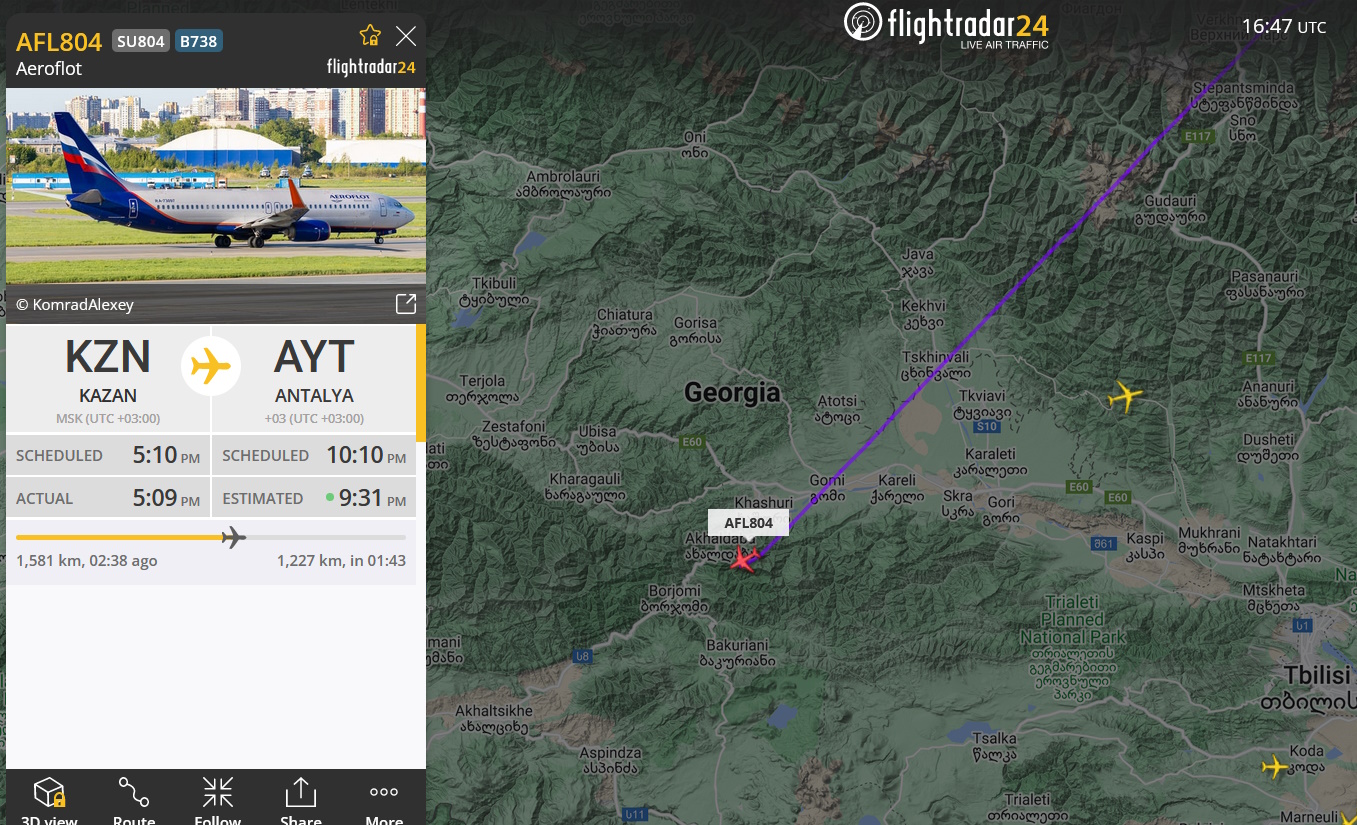1357x825 pixels.
Task: Show the flight Route
Action: [x=134, y=799]
